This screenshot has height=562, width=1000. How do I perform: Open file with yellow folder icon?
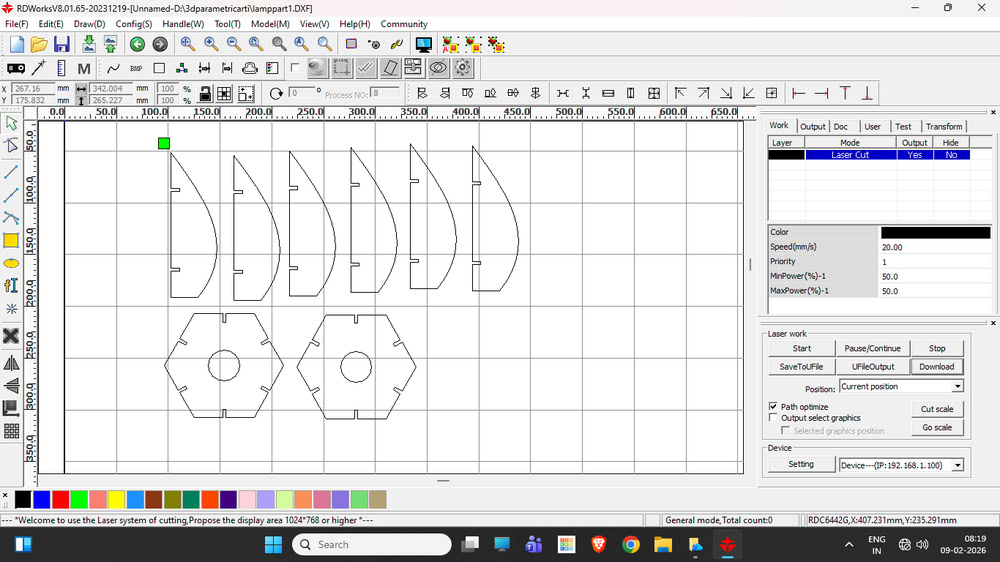point(39,44)
